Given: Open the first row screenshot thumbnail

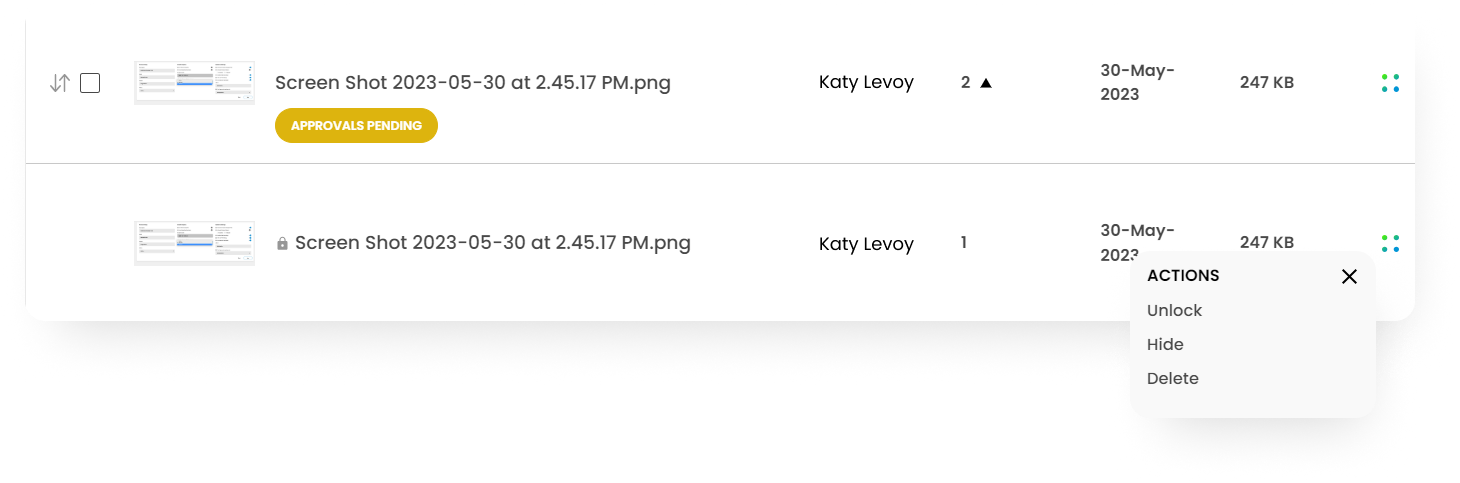Looking at the screenshot, I should [x=194, y=83].
